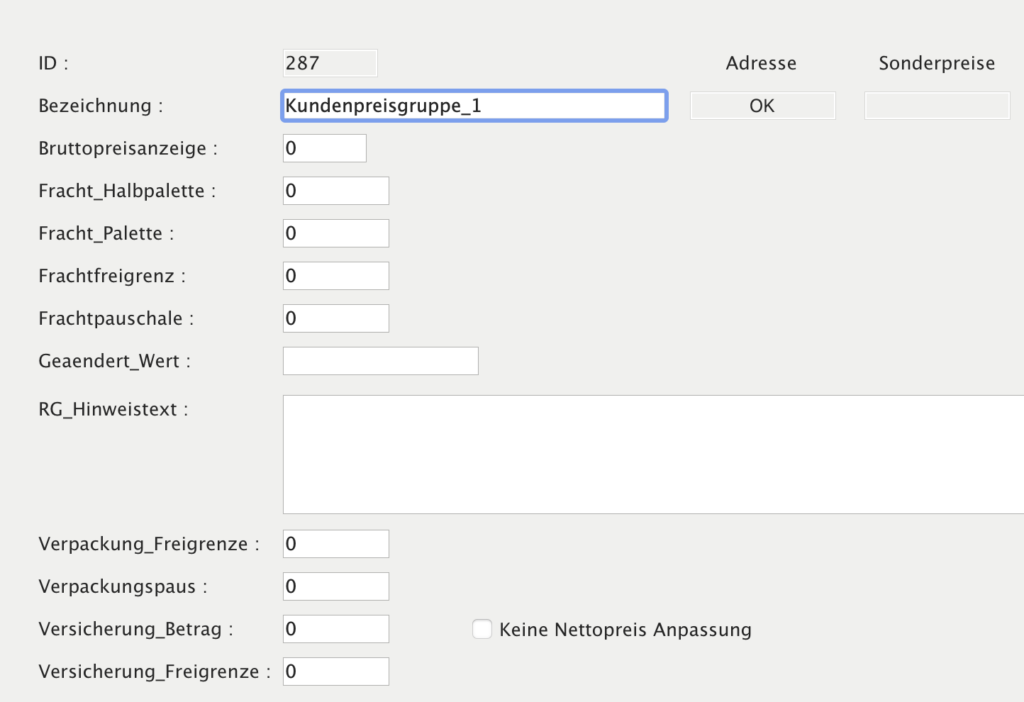The height and width of the screenshot is (702, 1024).
Task: Click inside the RG_Hinweistext text area
Action: click(x=652, y=454)
